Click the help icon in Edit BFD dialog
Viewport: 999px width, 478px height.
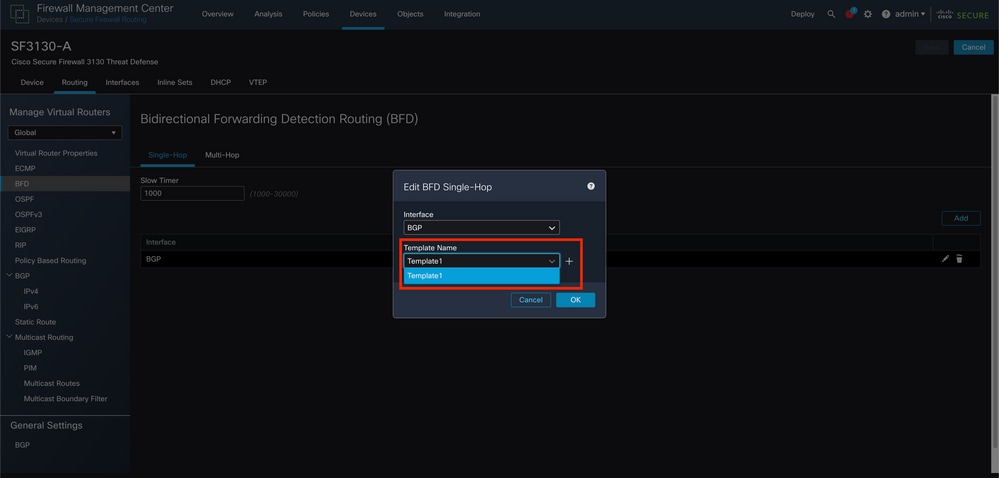(x=591, y=186)
